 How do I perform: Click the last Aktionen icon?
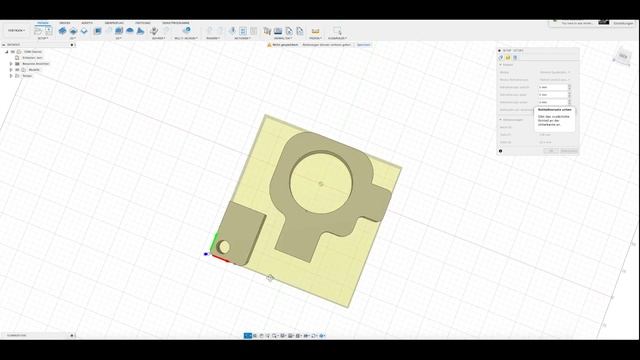[253, 31]
